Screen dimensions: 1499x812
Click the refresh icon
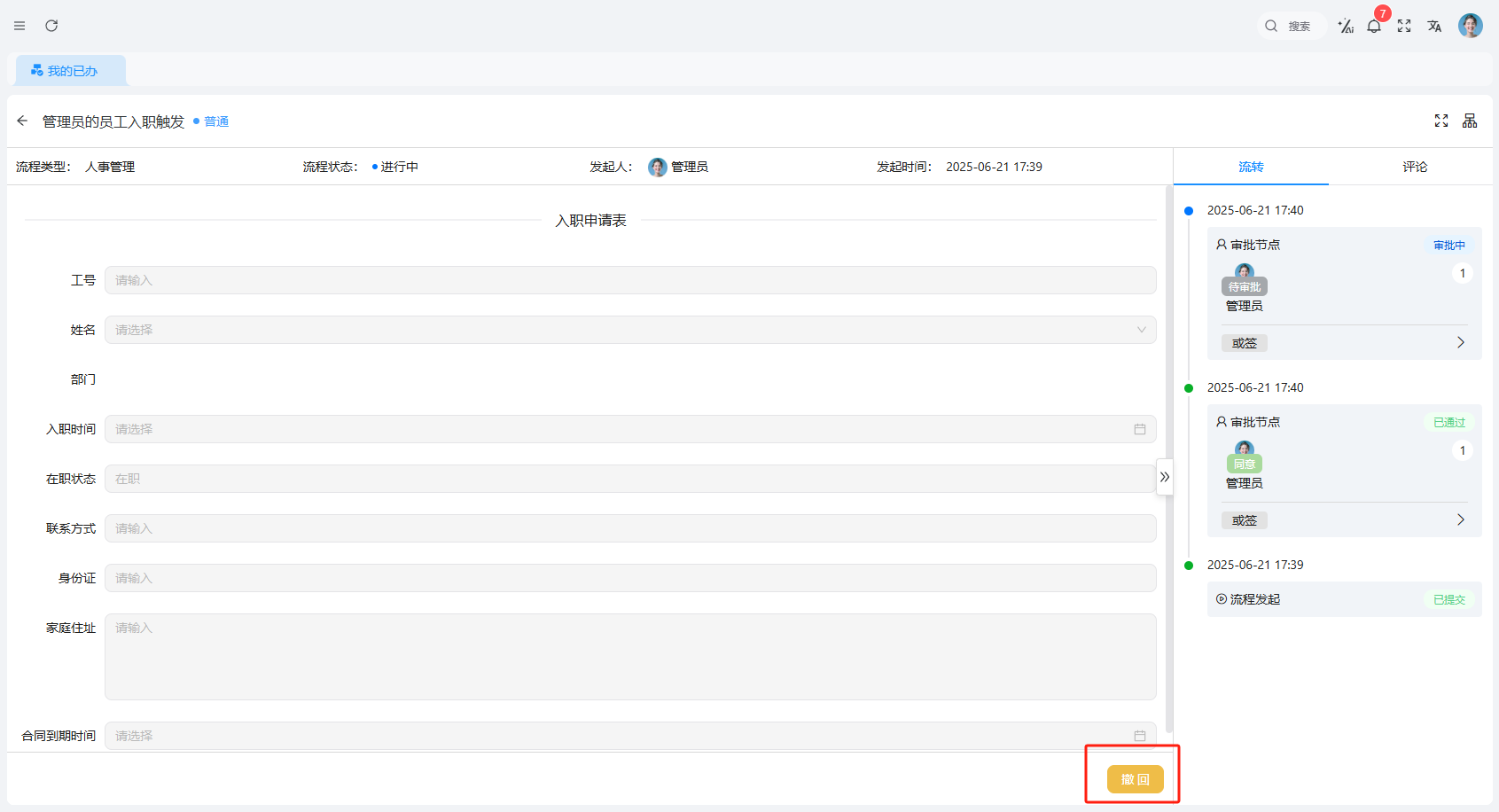click(51, 26)
